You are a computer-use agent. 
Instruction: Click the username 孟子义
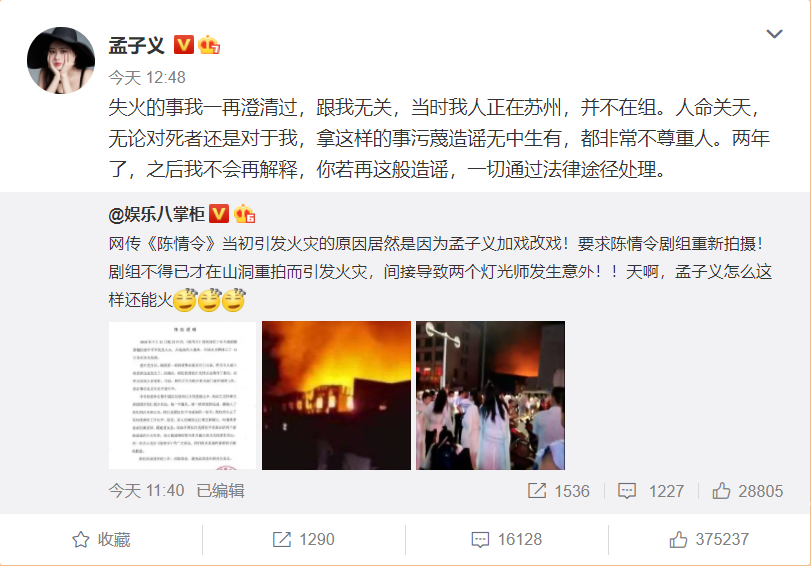tap(137, 46)
